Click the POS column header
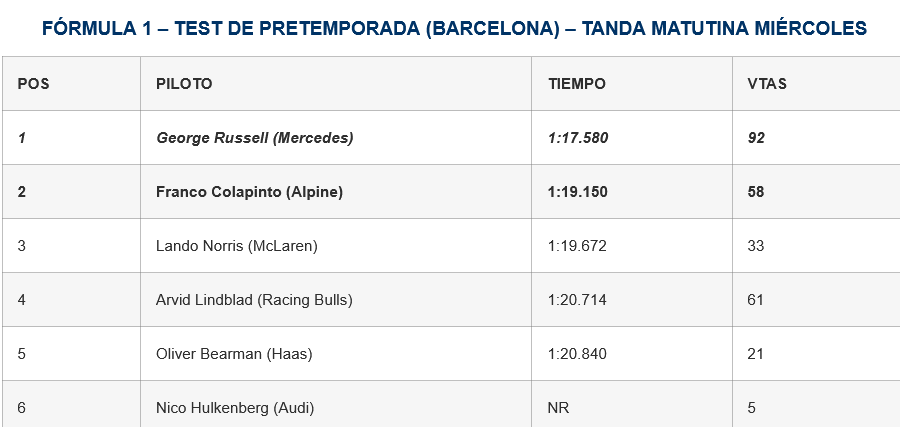 coord(34,84)
